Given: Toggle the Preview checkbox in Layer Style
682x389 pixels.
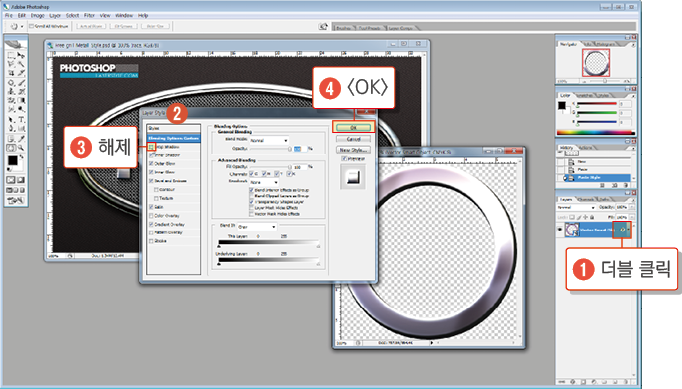Looking at the screenshot, I should tap(344, 159).
